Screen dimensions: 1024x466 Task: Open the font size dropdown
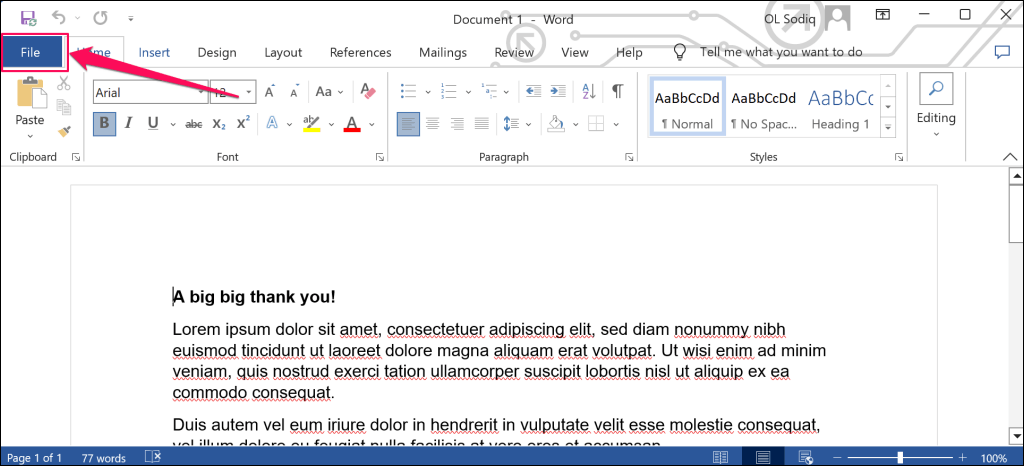pyautogui.click(x=249, y=93)
